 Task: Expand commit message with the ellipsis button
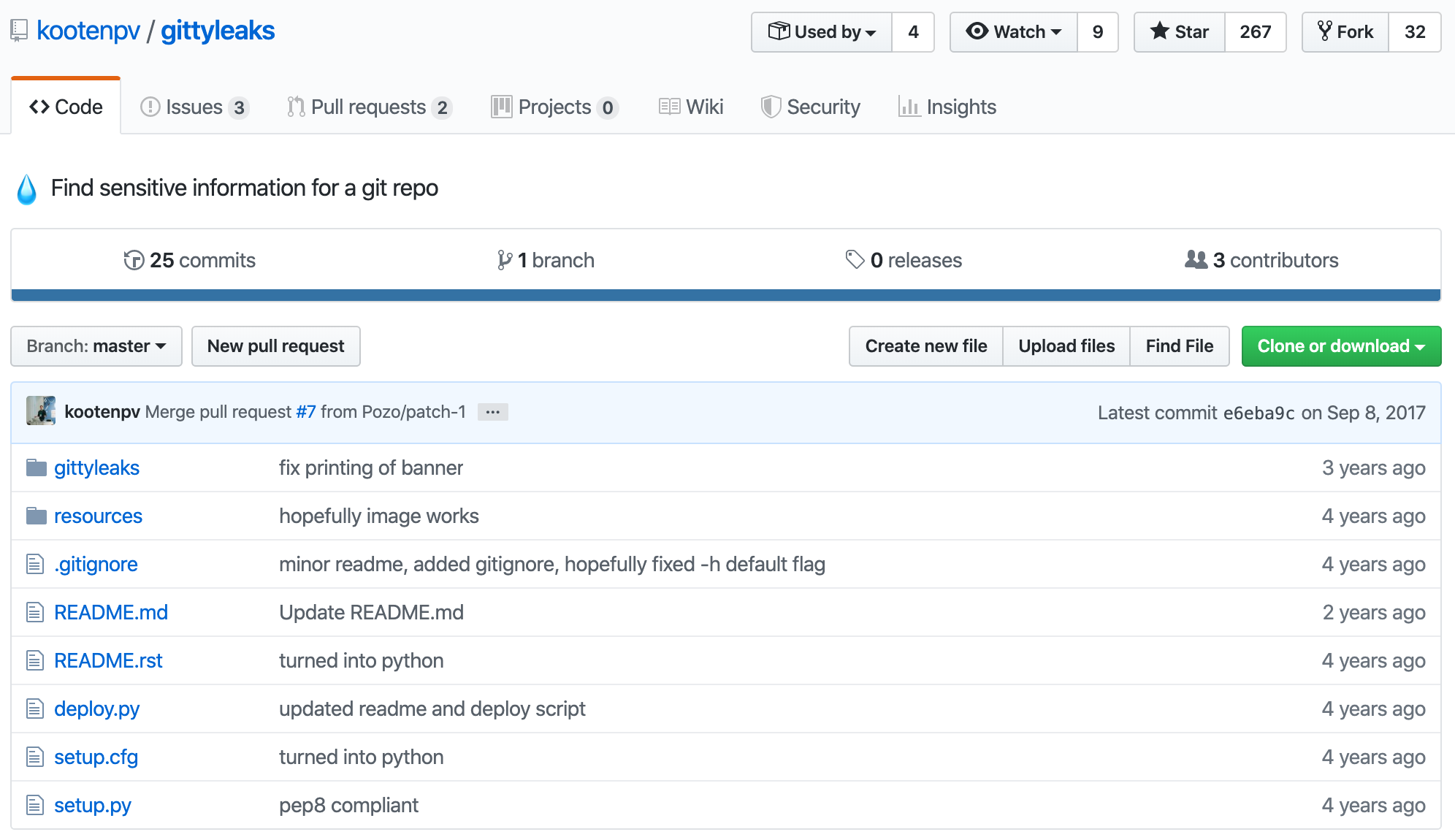click(493, 412)
